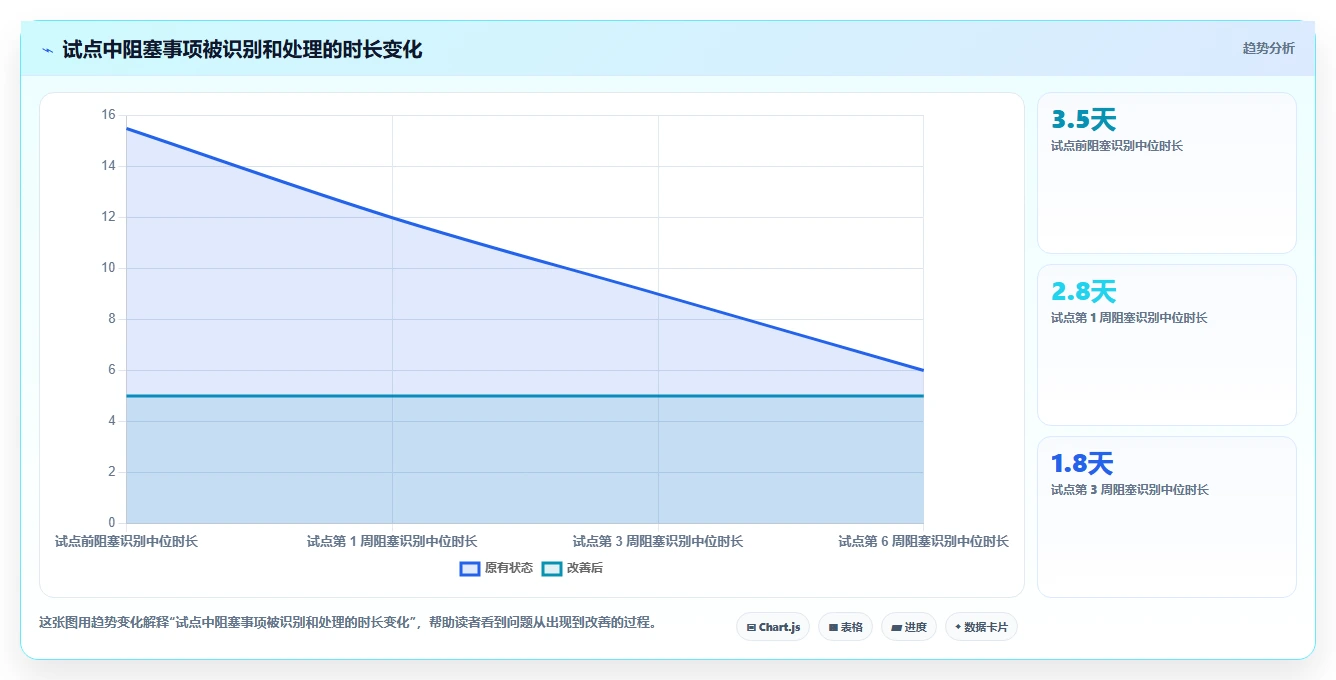Click the 数据卡片 tag button

981,627
